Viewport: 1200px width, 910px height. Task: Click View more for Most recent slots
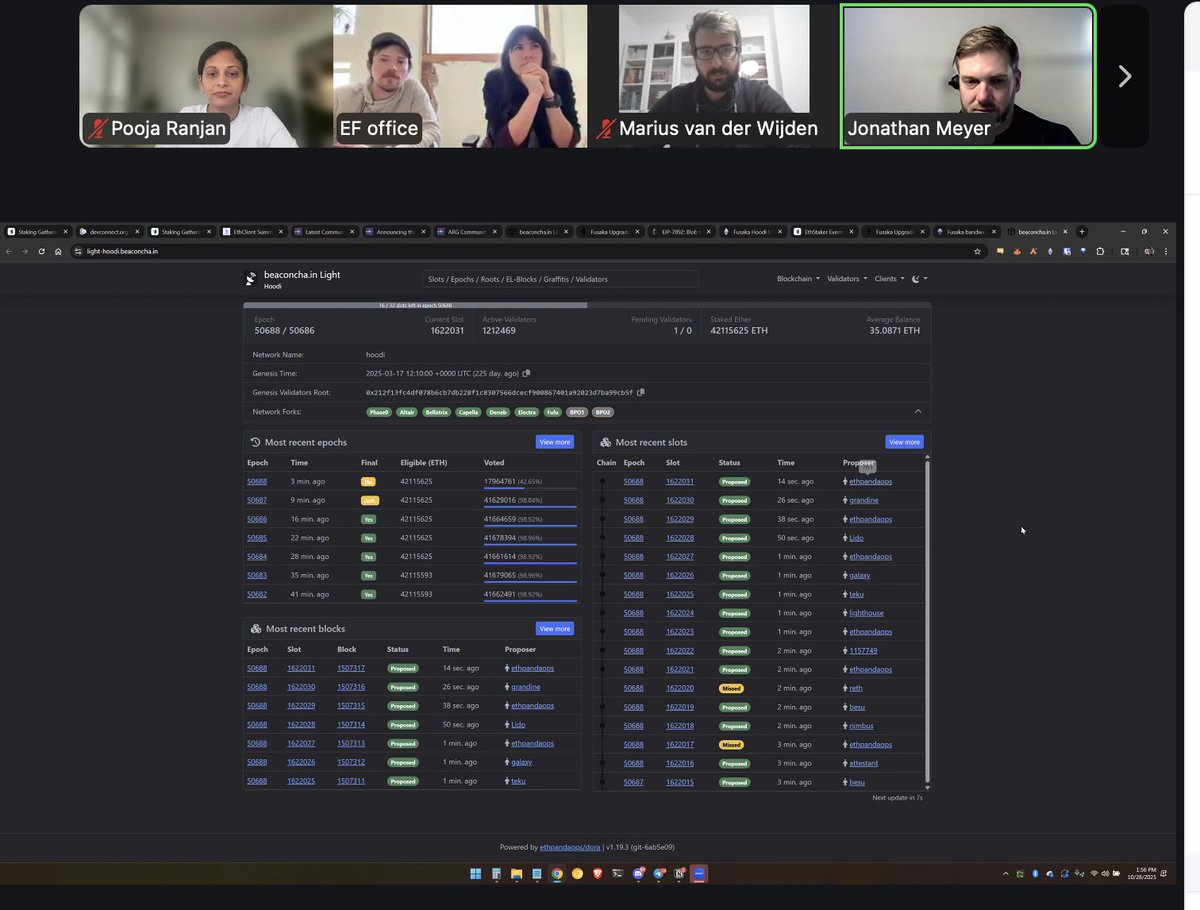coord(904,442)
